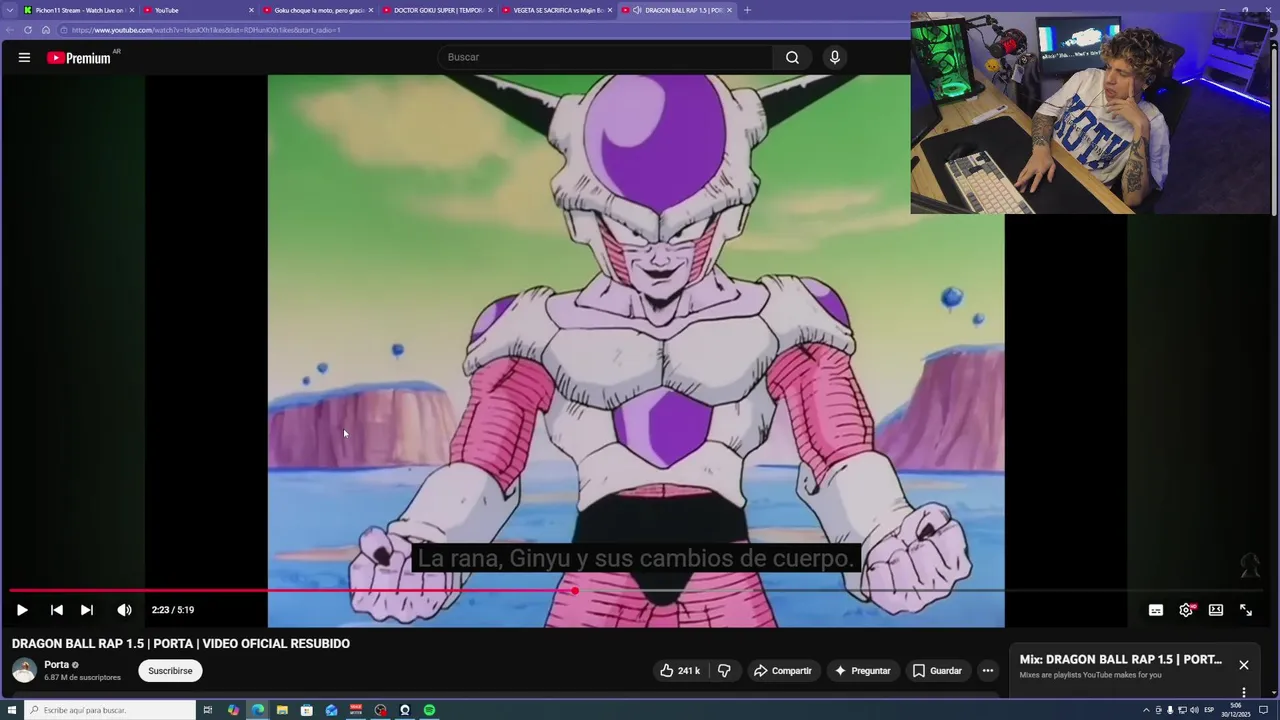Click the Mix: DRAGON BALL RAP 1.5 title
The height and width of the screenshot is (720, 1280).
pyautogui.click(x=1121, y=660)
